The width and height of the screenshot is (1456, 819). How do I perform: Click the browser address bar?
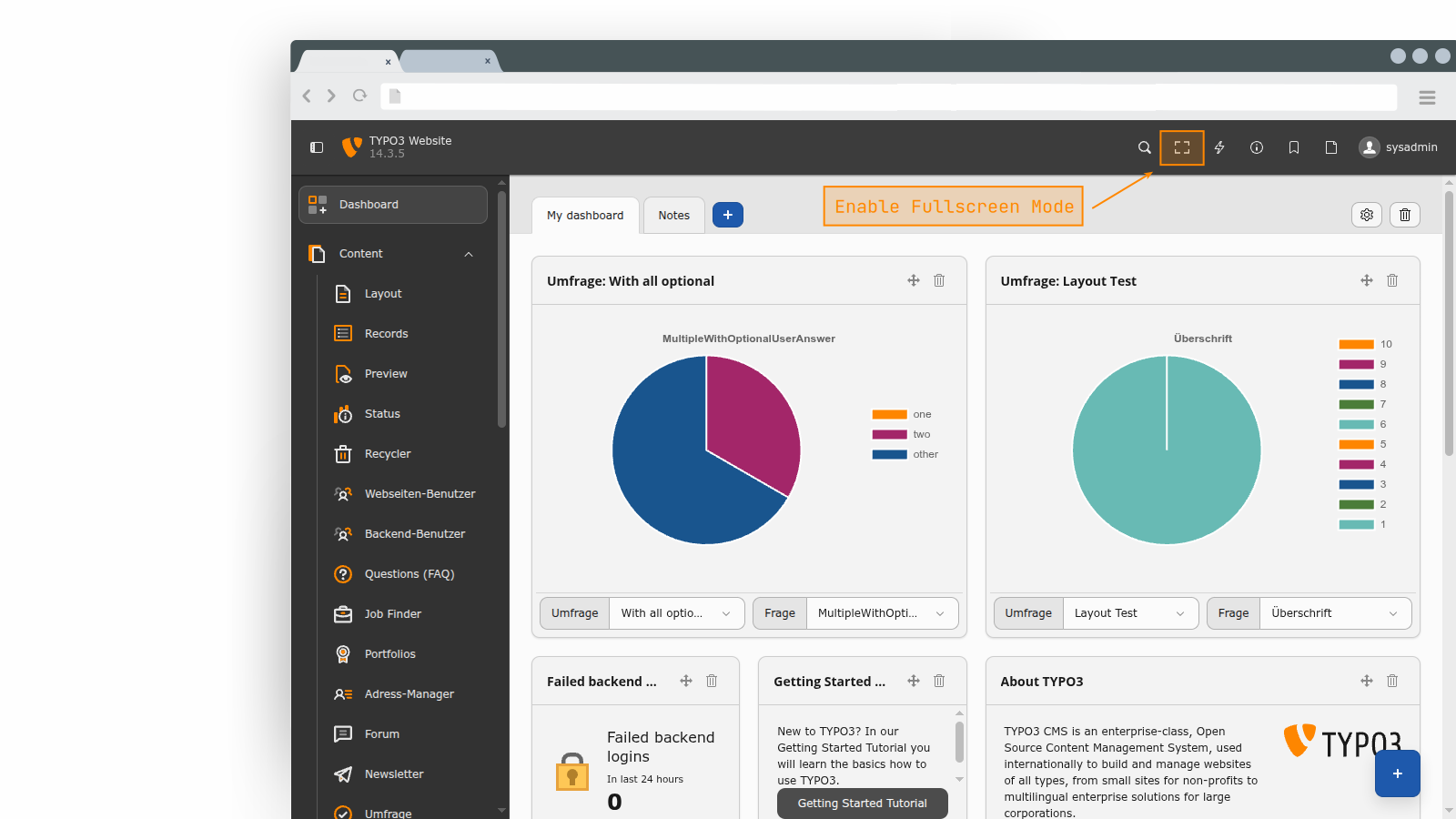[889, 96]
